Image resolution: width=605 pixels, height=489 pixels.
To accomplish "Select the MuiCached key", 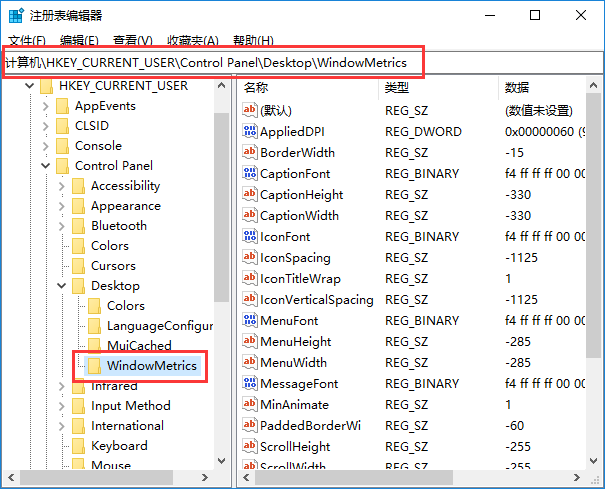I will [139, 345].
